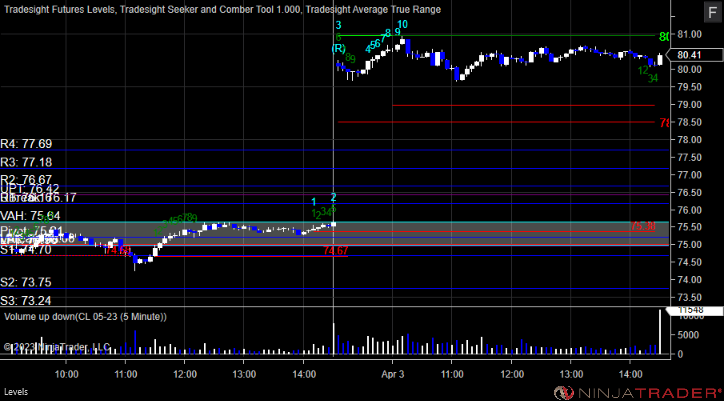This screenshot has width=724, height=401.
Task: Click the F button in top-right corner
Action: tap(711, 12)
